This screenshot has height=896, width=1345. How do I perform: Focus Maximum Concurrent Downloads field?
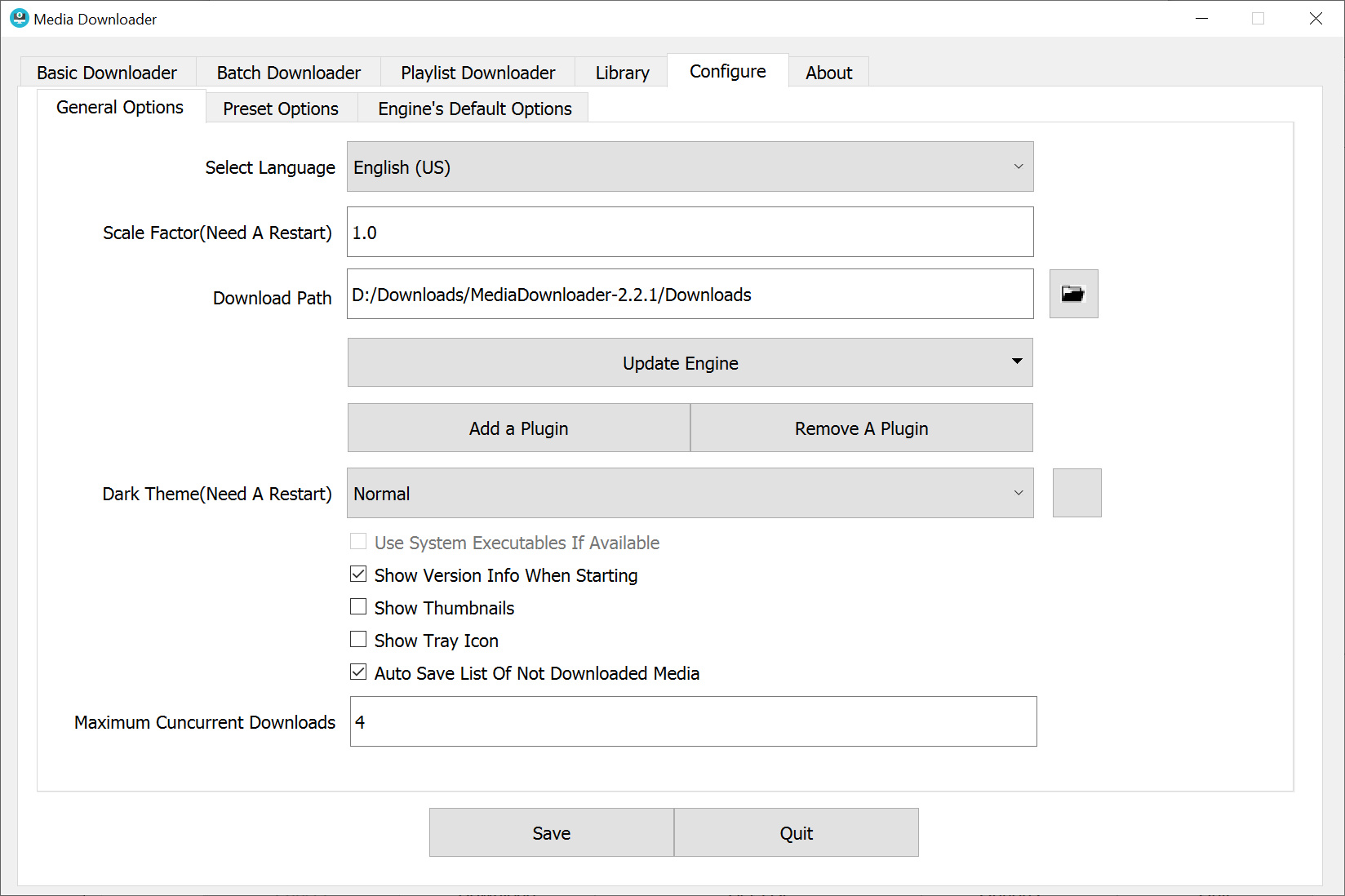(694, 721)
